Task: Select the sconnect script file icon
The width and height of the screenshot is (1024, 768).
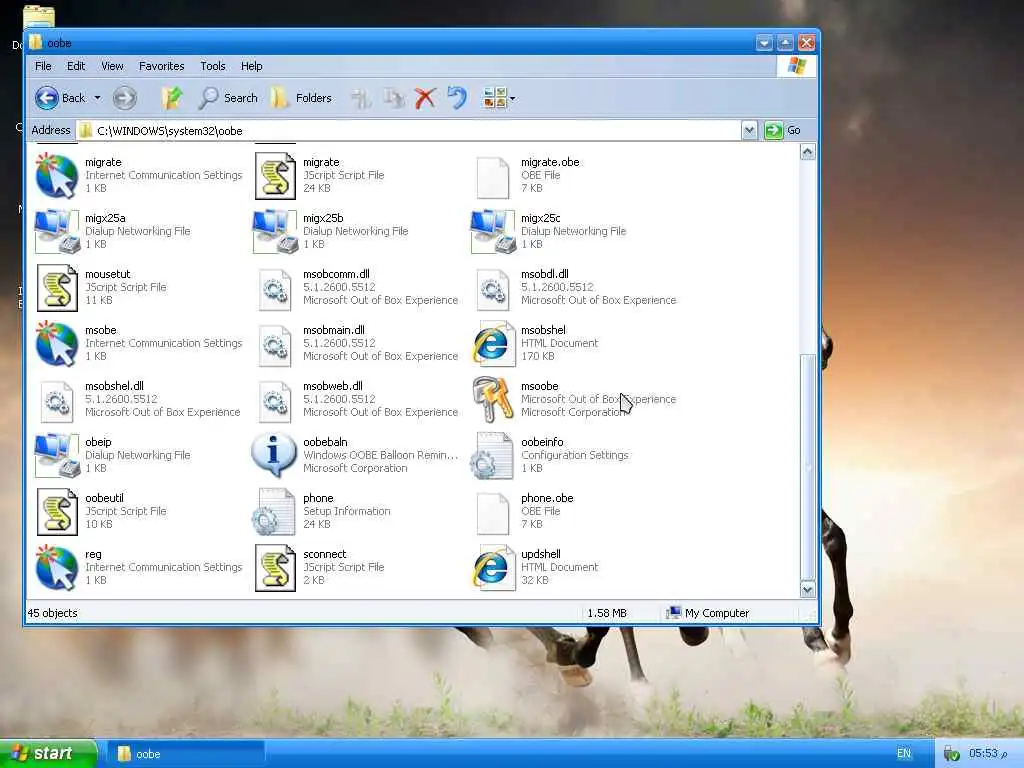Action: [x=275, y=568]
